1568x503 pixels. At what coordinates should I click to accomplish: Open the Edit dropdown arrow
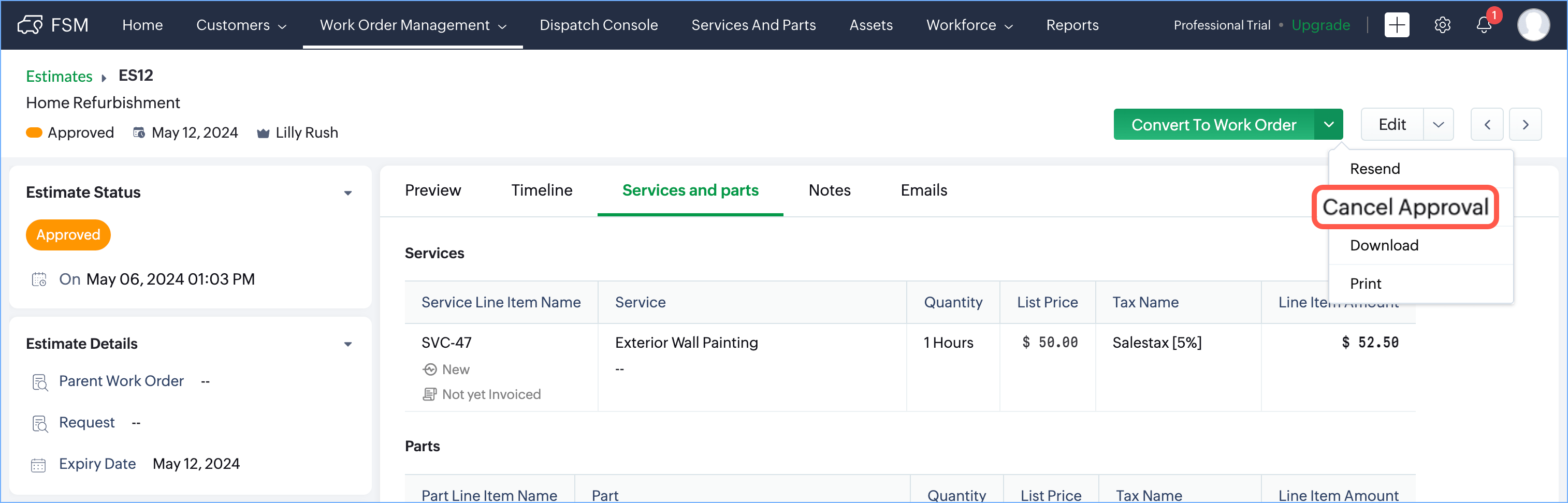click(1438, 125)
